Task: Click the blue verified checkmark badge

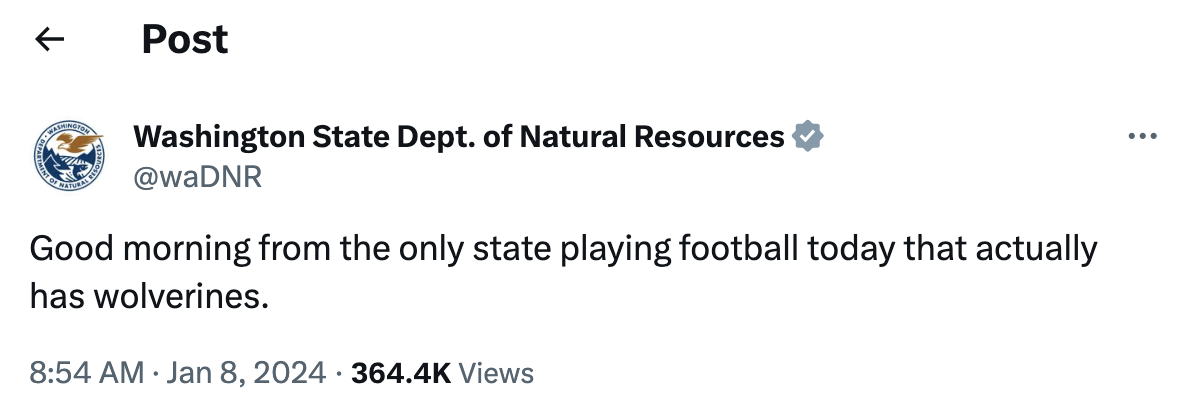Action: (808, 137)
